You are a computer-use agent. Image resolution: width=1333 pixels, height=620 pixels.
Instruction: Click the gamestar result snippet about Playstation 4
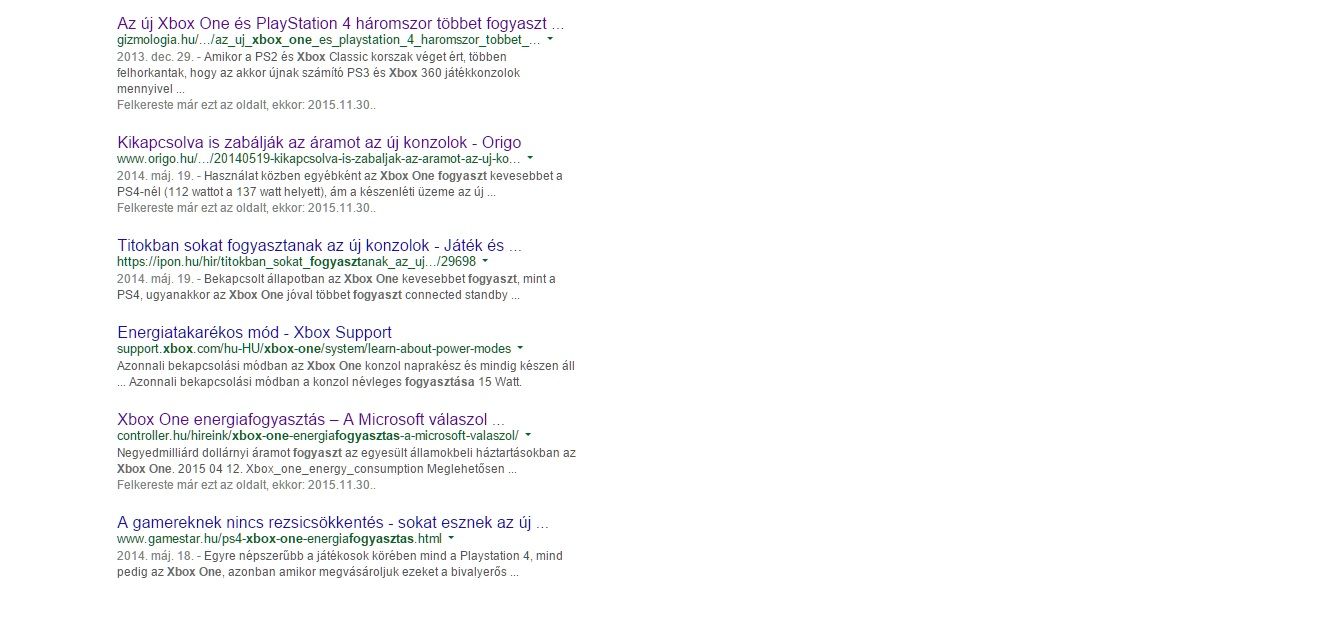pos(346,564)
